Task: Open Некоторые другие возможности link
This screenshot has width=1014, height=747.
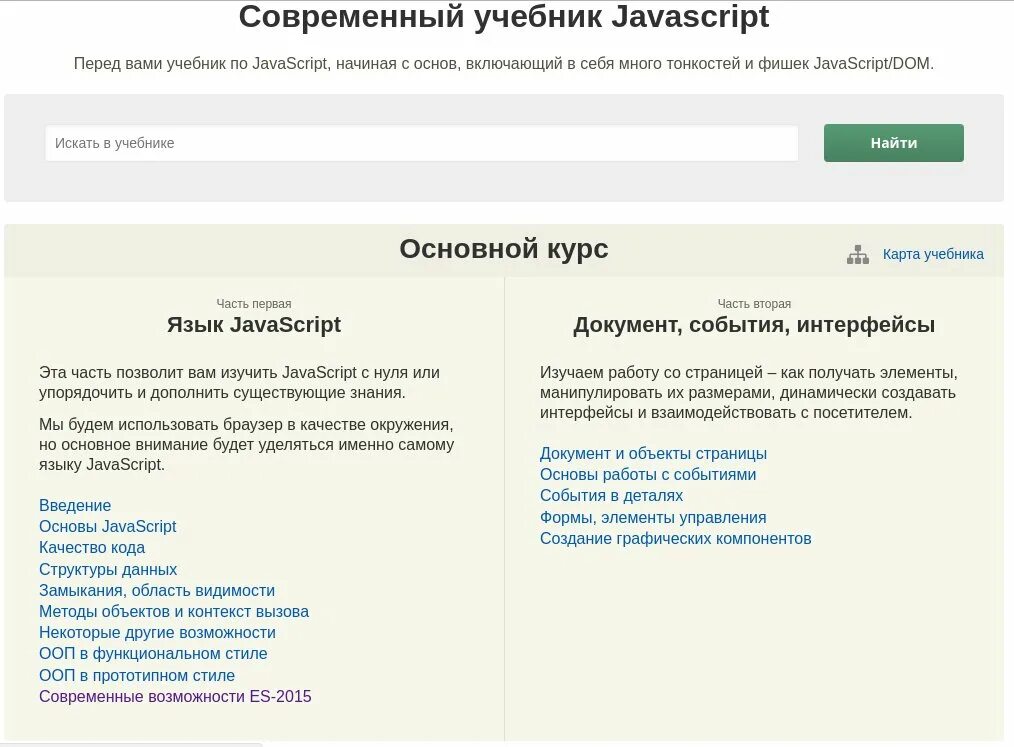Action: [157, 633]
